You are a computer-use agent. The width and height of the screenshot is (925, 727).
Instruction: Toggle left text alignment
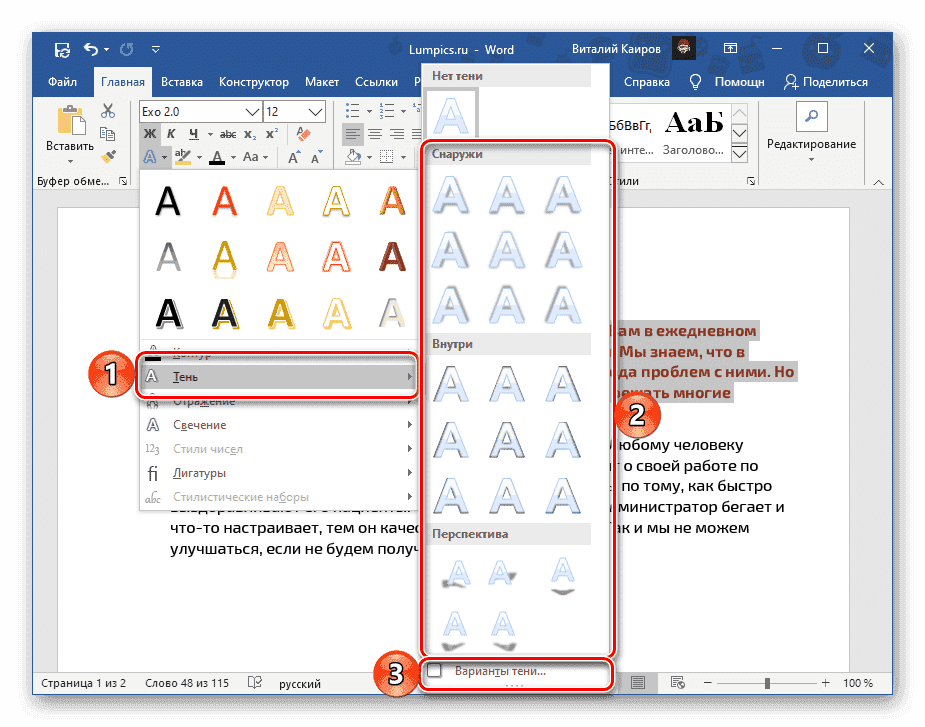pyautogui.click(x=355, y=134)
